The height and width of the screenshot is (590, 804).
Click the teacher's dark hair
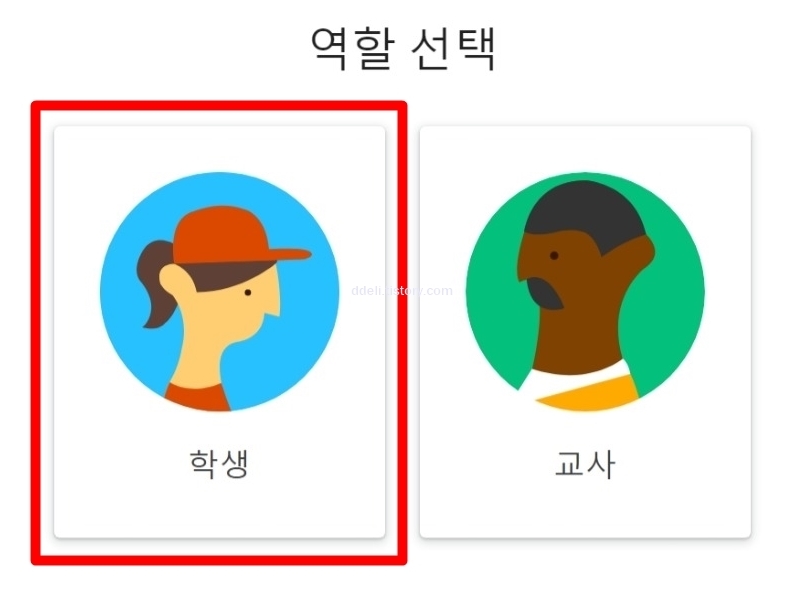pyautogui.click(x=585, y=213)
